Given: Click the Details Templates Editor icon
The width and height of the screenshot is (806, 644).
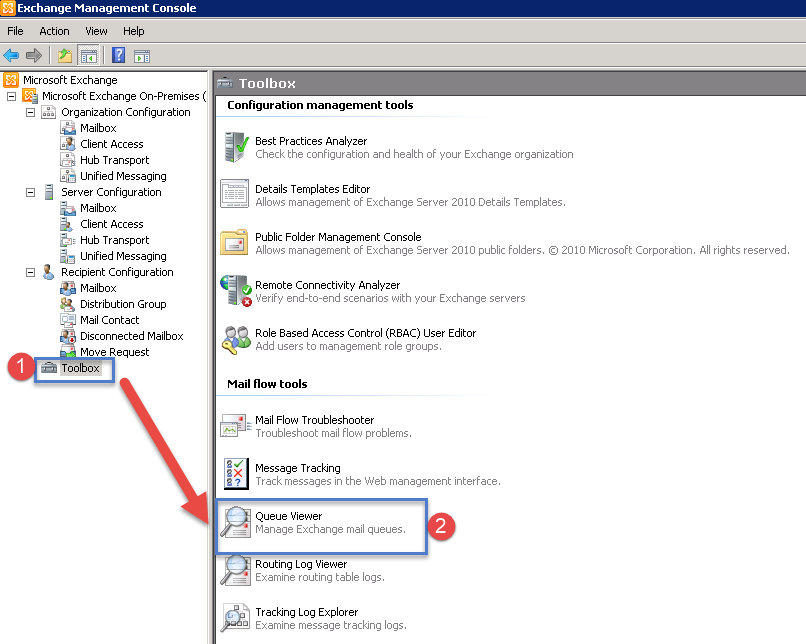Looking at the screenshot, I should click(x=234, y=194).
